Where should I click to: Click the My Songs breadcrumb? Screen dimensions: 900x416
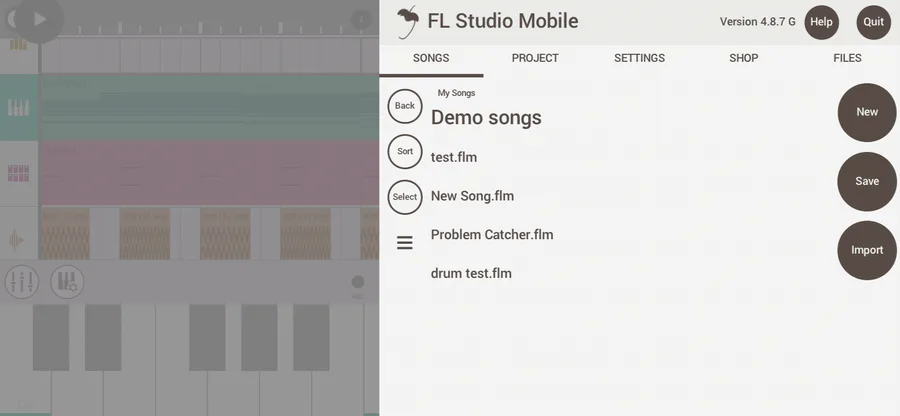[x=456, y=93]
